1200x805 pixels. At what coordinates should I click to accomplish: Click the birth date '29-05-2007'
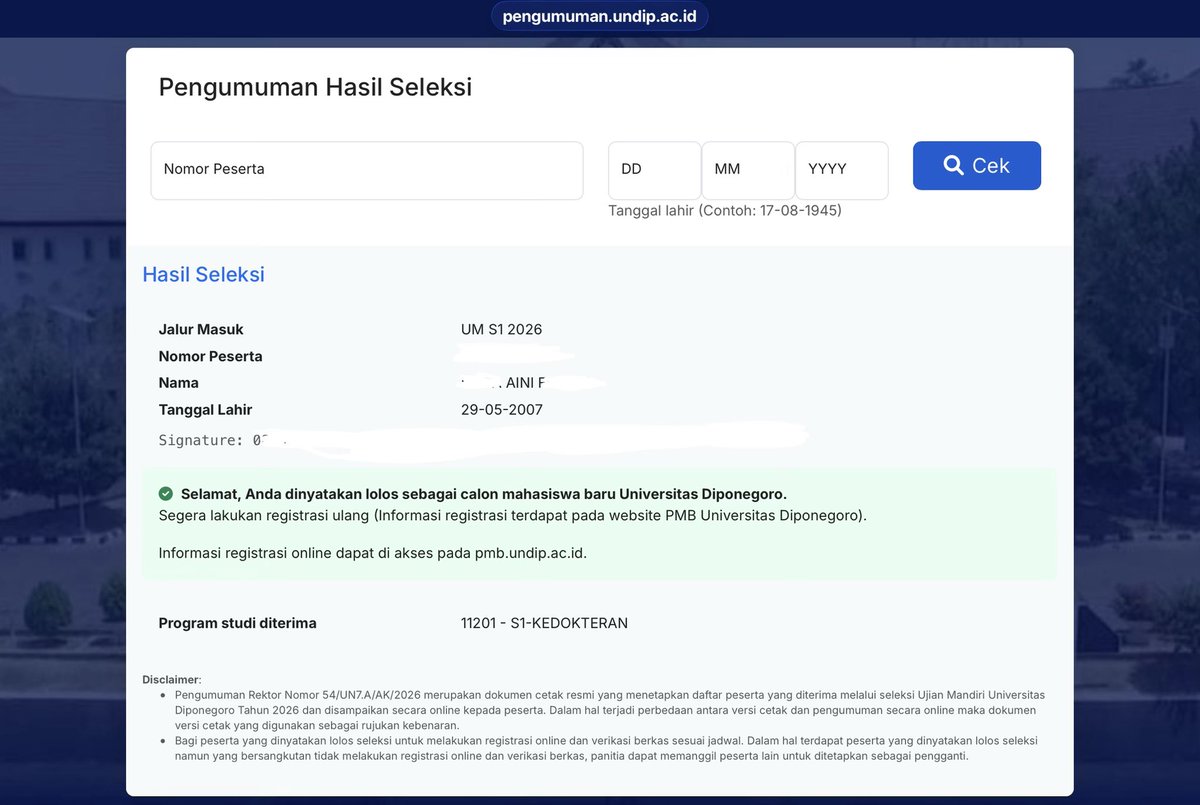click(502, 410)
